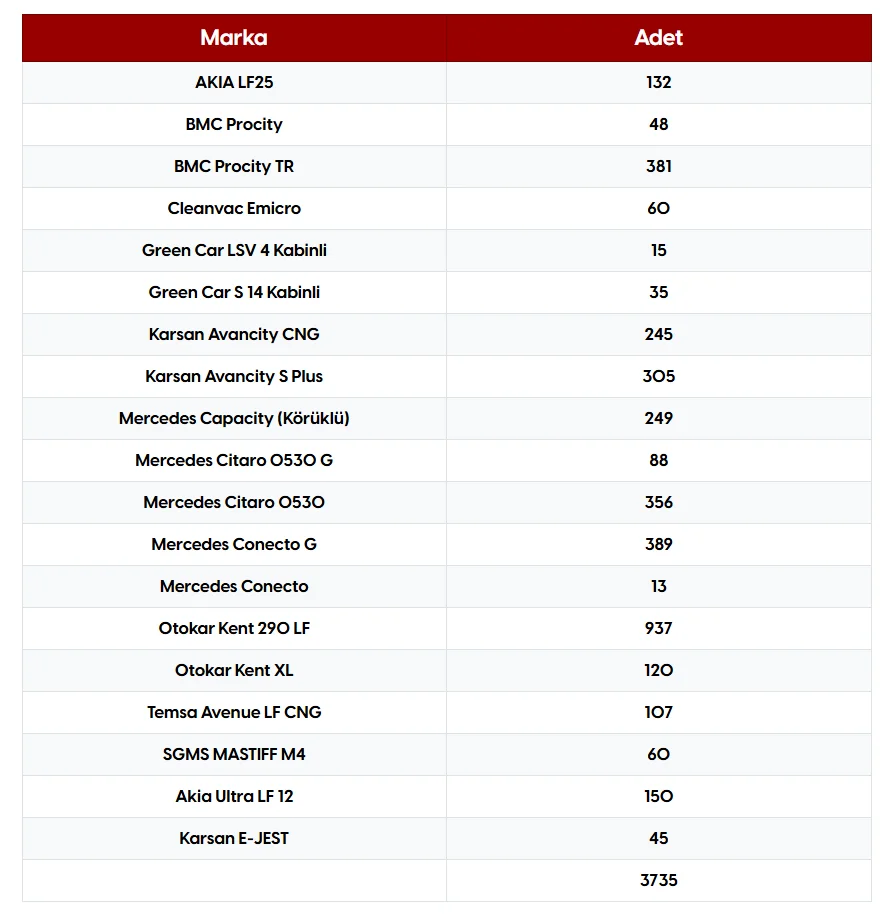
Task: Click the Akia Ultra LF 12 cell
Action: pos(234,796)
